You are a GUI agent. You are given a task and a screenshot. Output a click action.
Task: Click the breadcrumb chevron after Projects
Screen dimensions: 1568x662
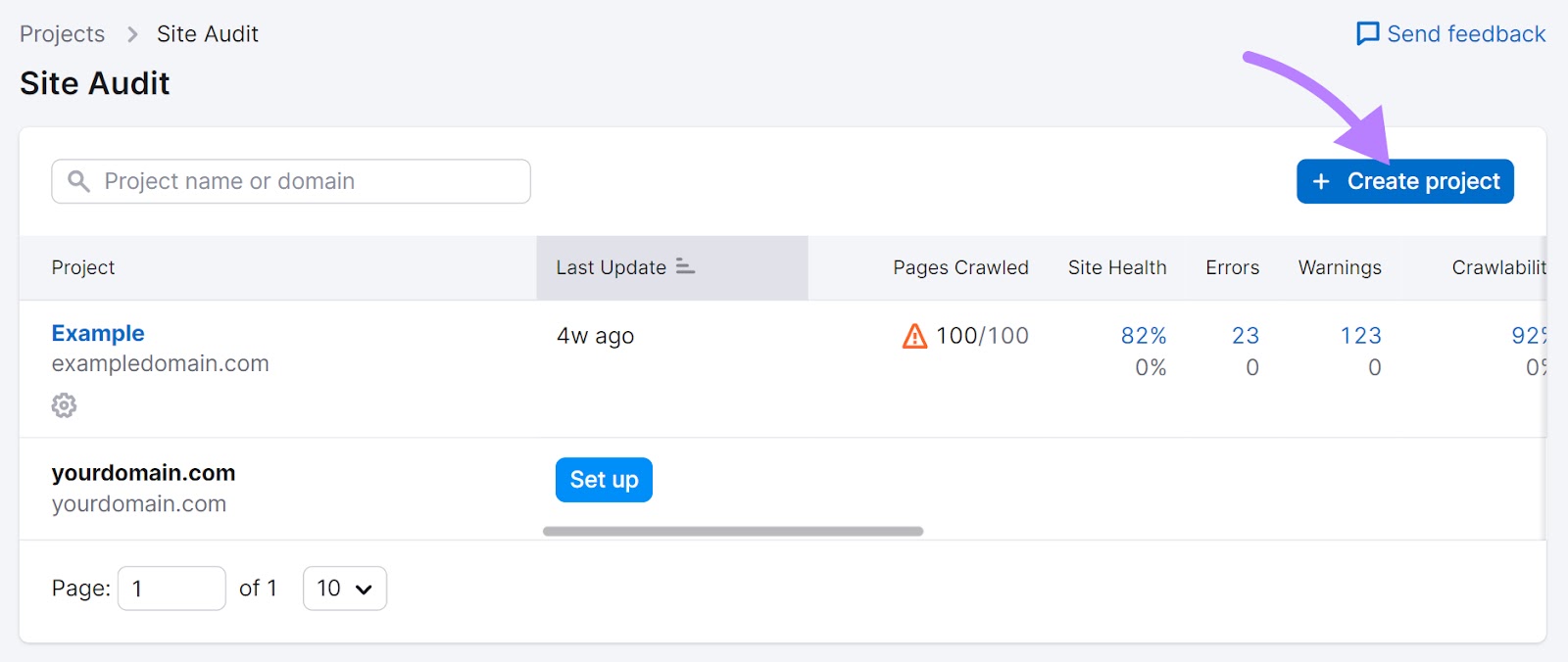pos(132,34)
